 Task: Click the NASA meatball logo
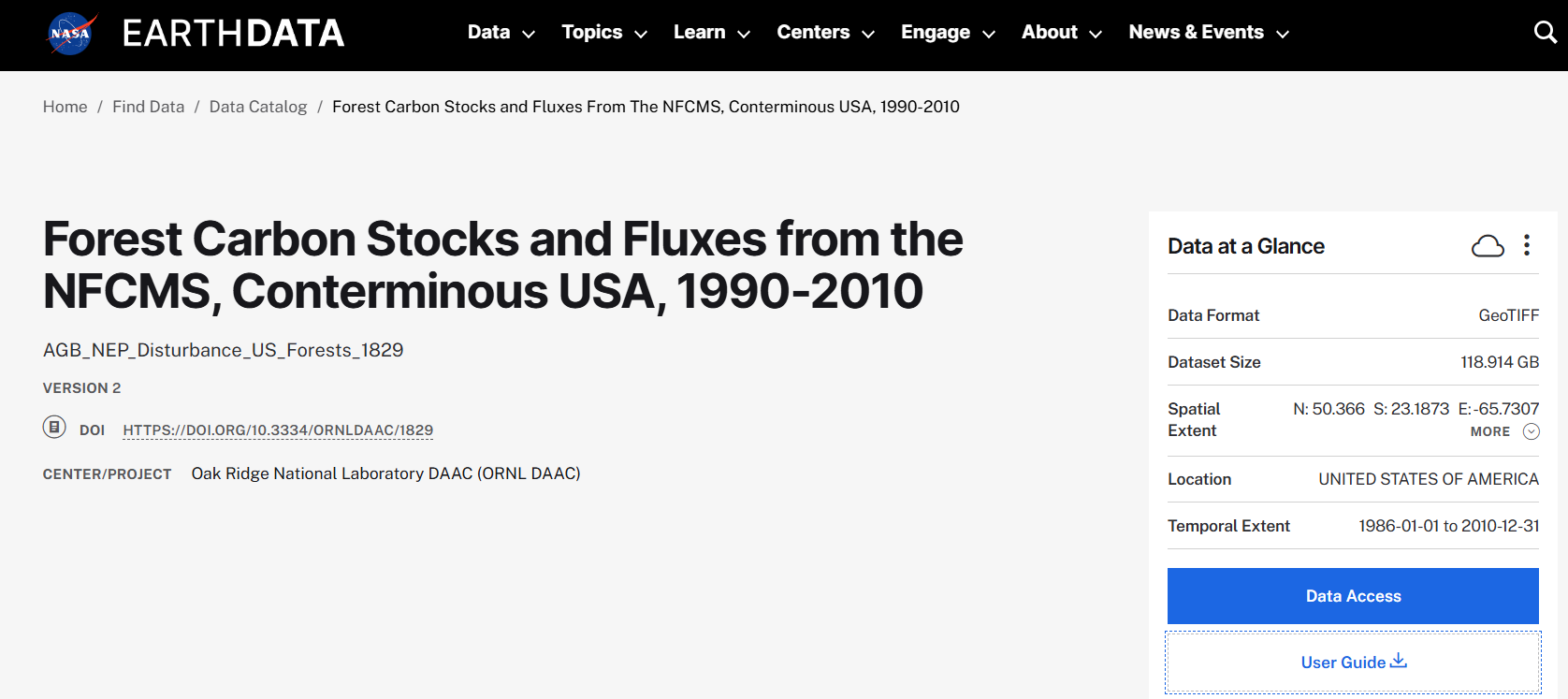point(71,34)
